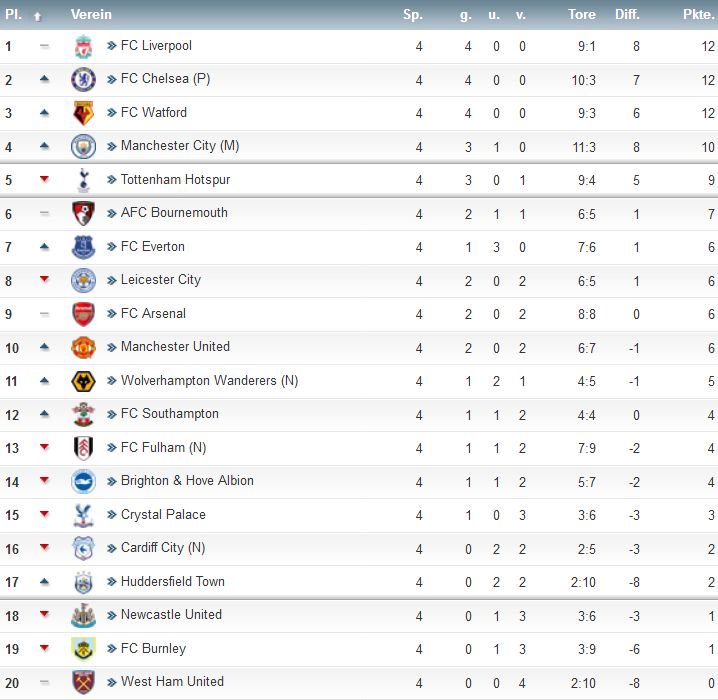Click the Wolverhampton Wanderers wolf crest

(x=83, y=381)
